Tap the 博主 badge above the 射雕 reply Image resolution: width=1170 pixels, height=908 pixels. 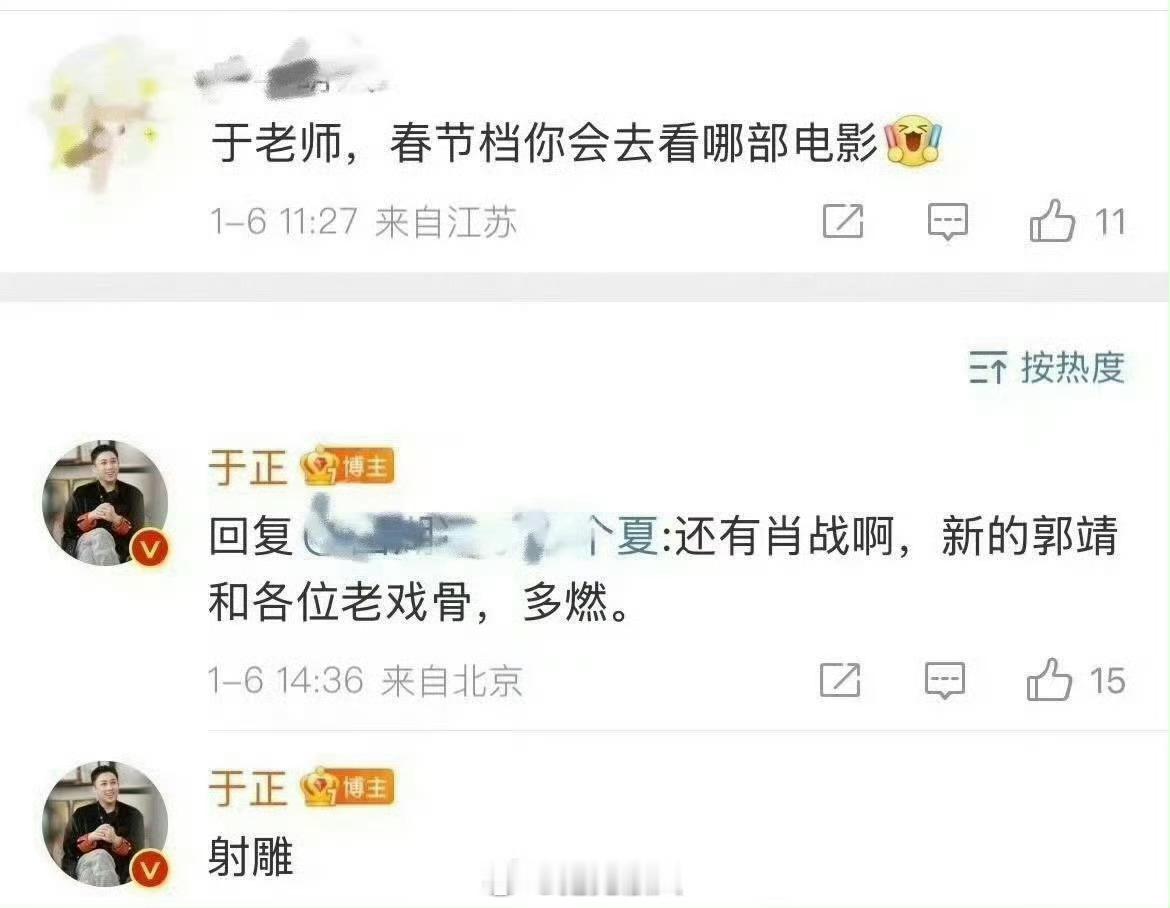[347, 788]
